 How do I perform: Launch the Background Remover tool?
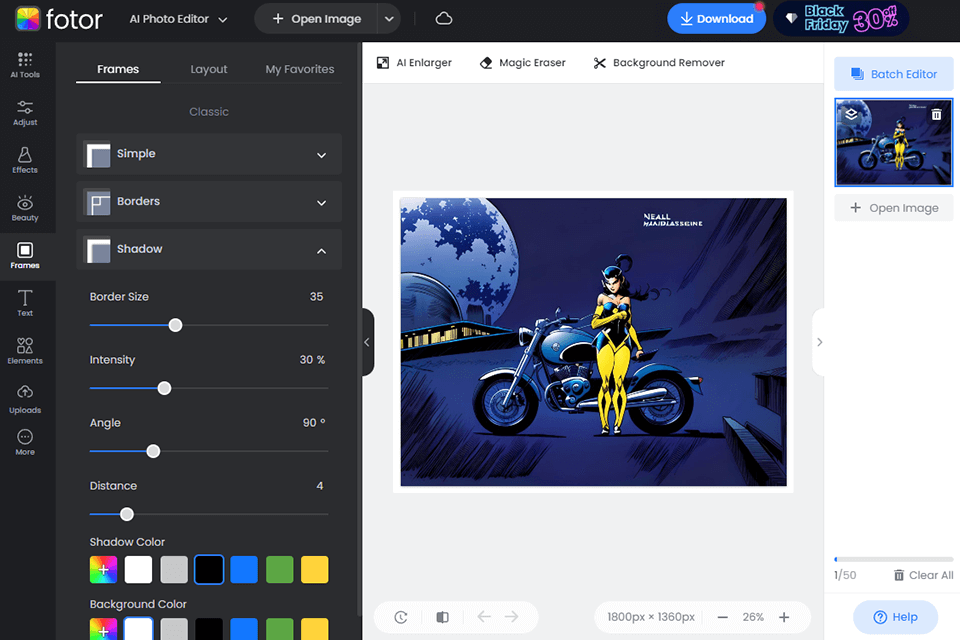659,62
